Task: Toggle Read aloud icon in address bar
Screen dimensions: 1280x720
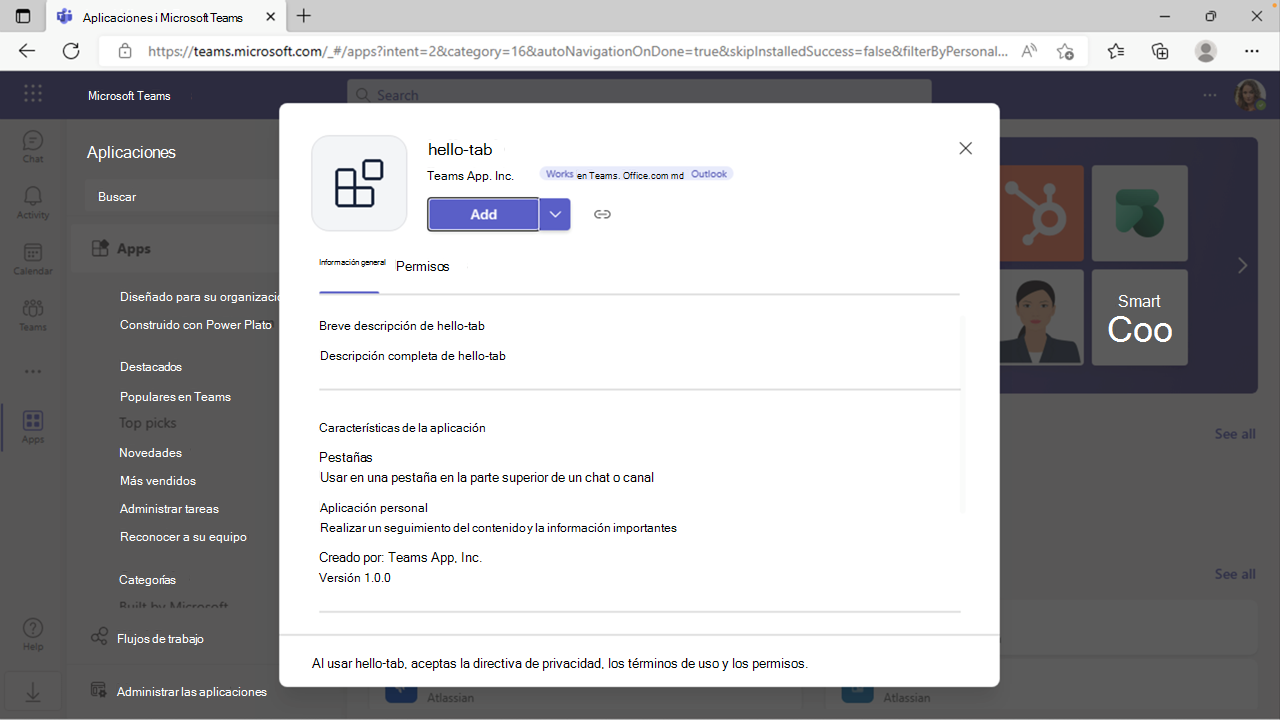Action: (x=1028, y=51)
